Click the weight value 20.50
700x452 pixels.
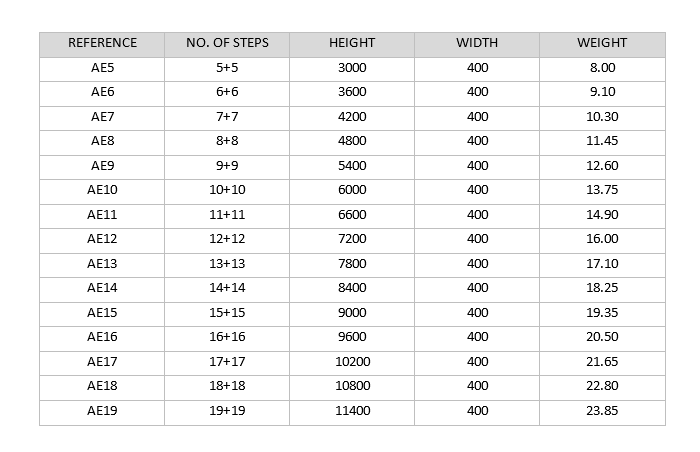602,338
